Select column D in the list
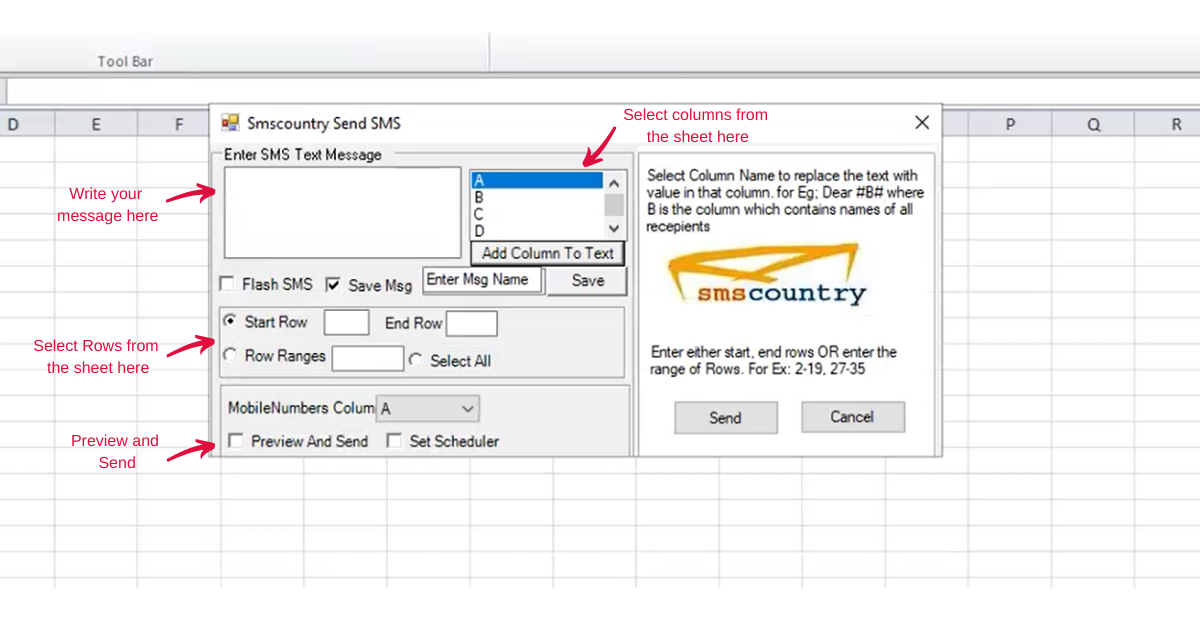The height and width of the screenshot is (620, 1200). [x=537, y=231]
